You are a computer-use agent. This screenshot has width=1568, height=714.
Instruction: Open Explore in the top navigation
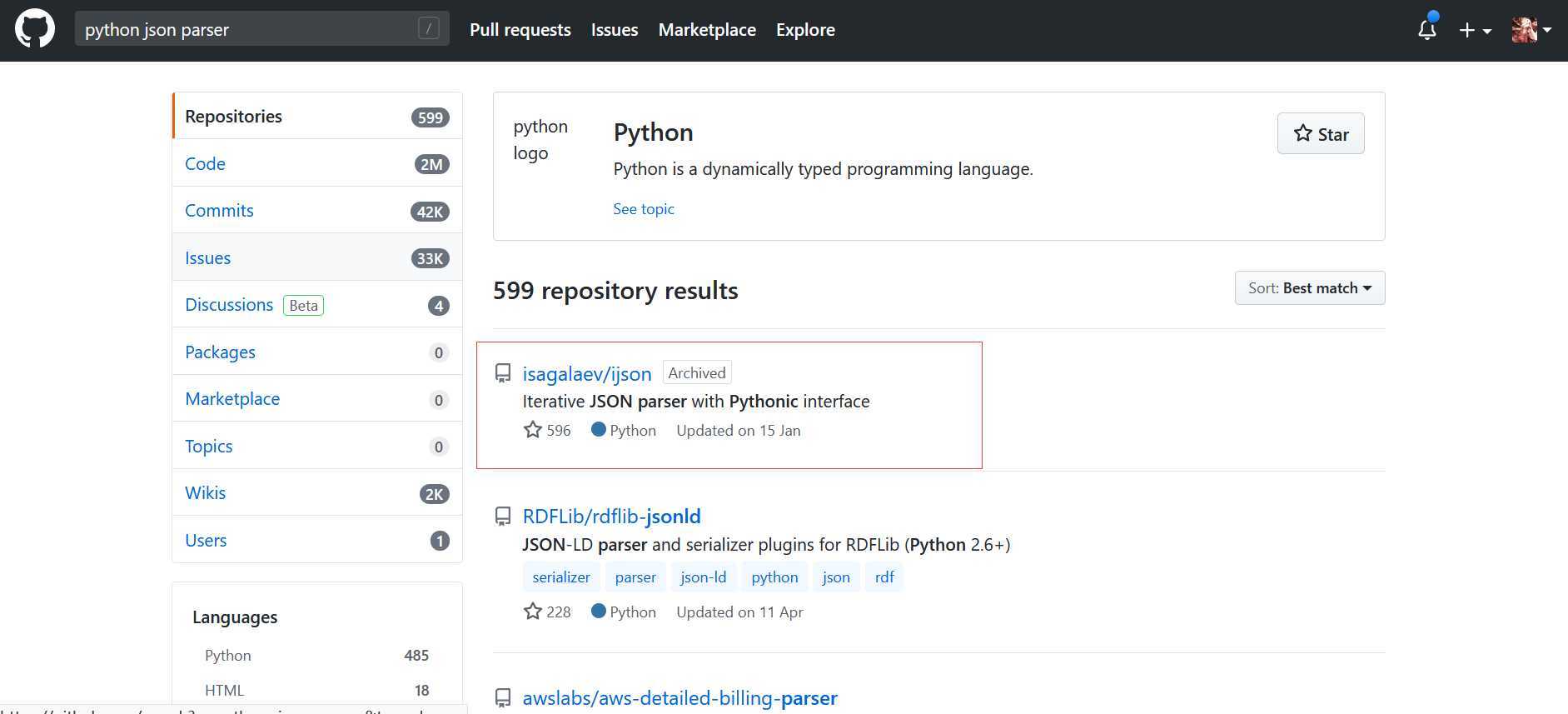805,30
